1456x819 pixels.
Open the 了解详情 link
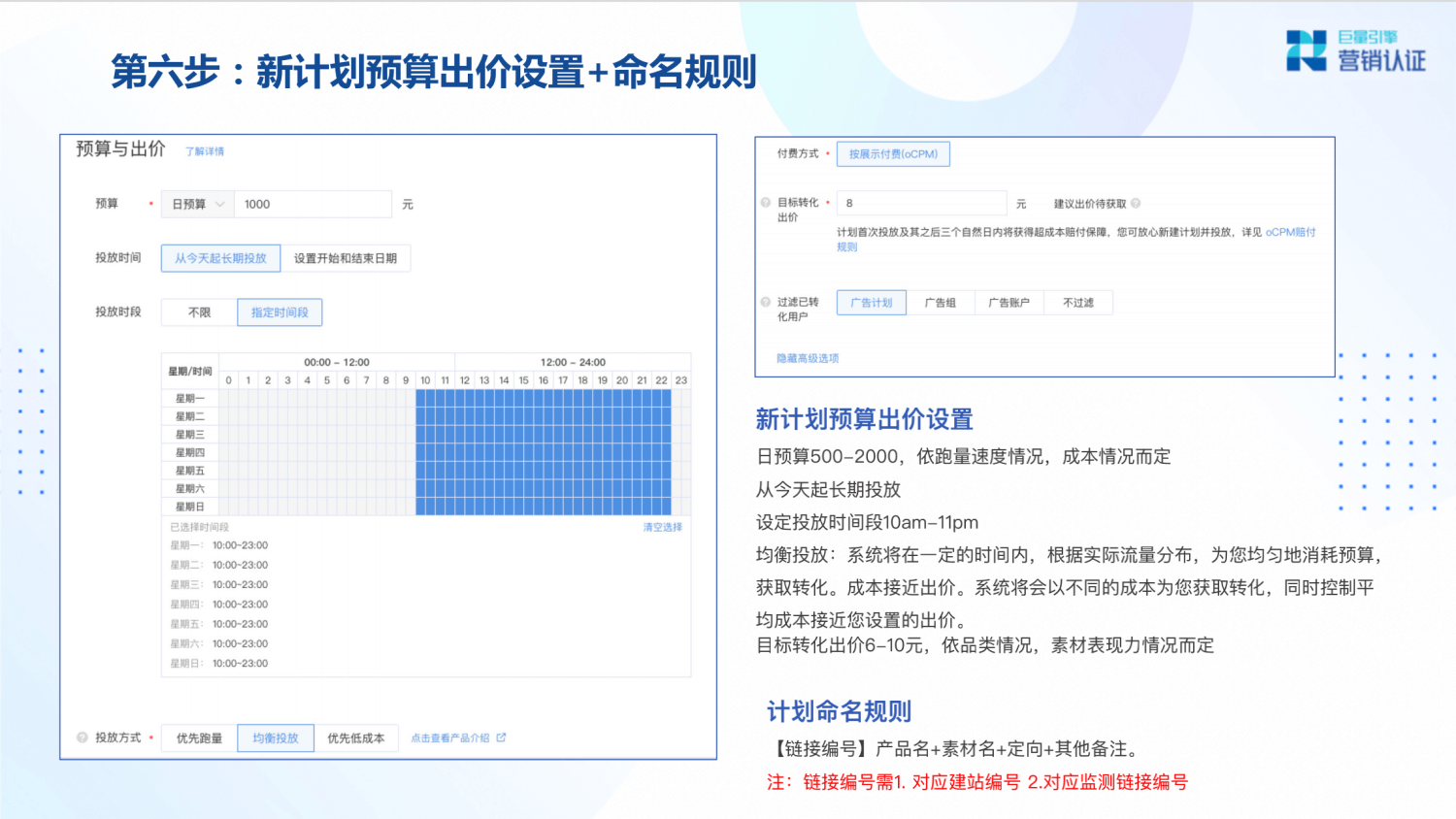click(x=205, y=151)
